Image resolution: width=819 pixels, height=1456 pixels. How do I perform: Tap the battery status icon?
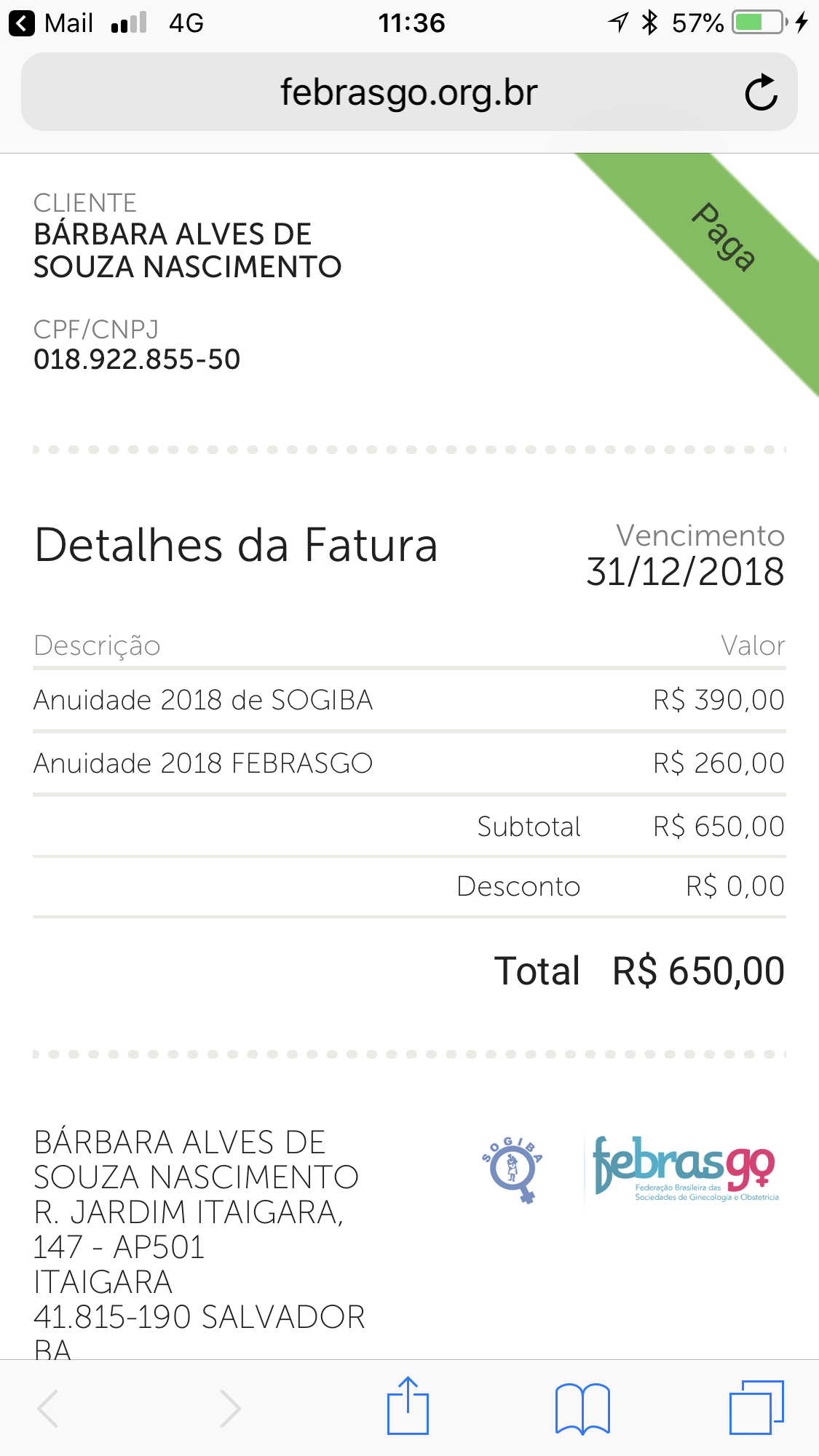pyautogui.click(x=759, y=23)
